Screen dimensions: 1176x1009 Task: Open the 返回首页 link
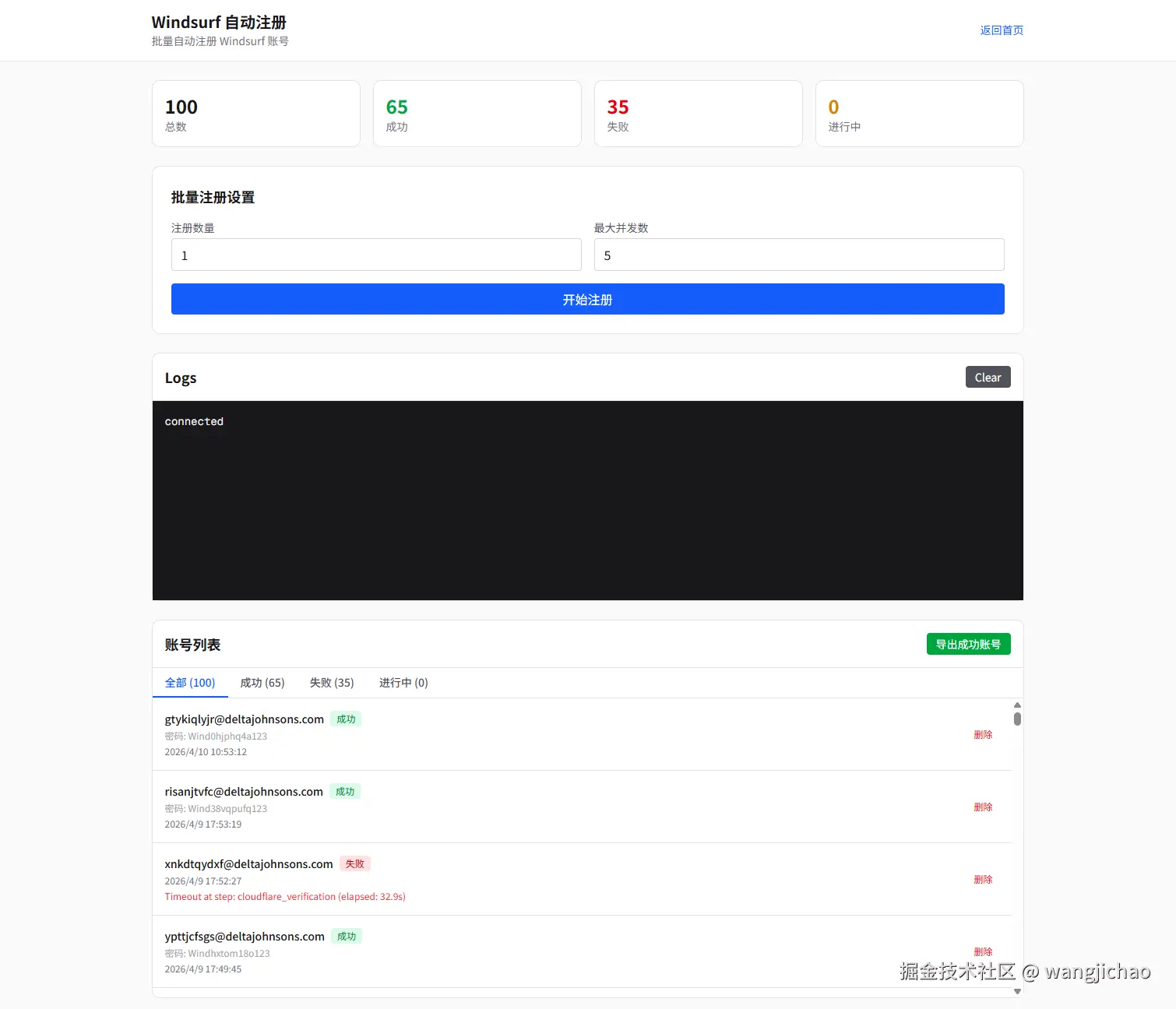(x=1001, y=30)
